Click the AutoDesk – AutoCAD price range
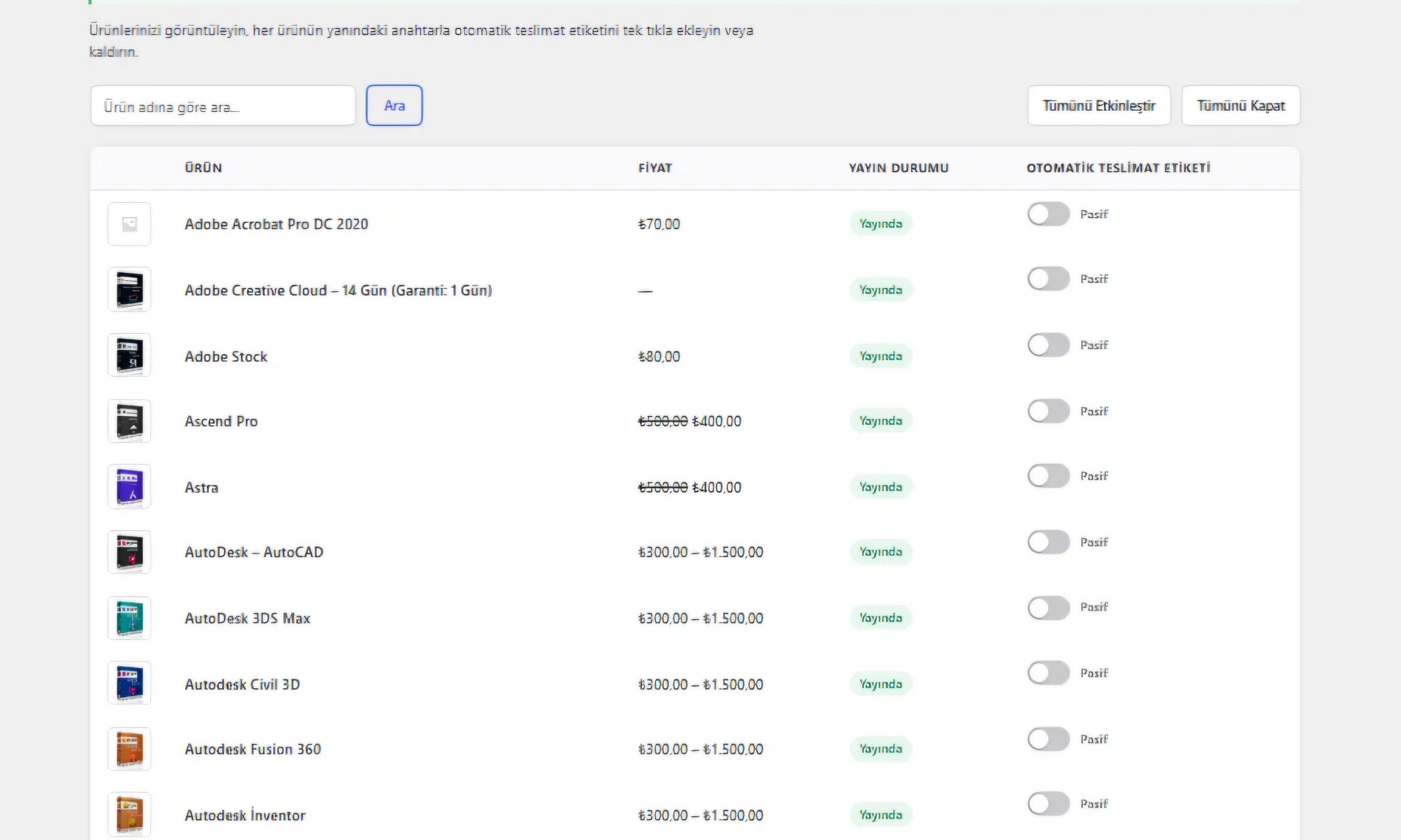 pos(700,552)
